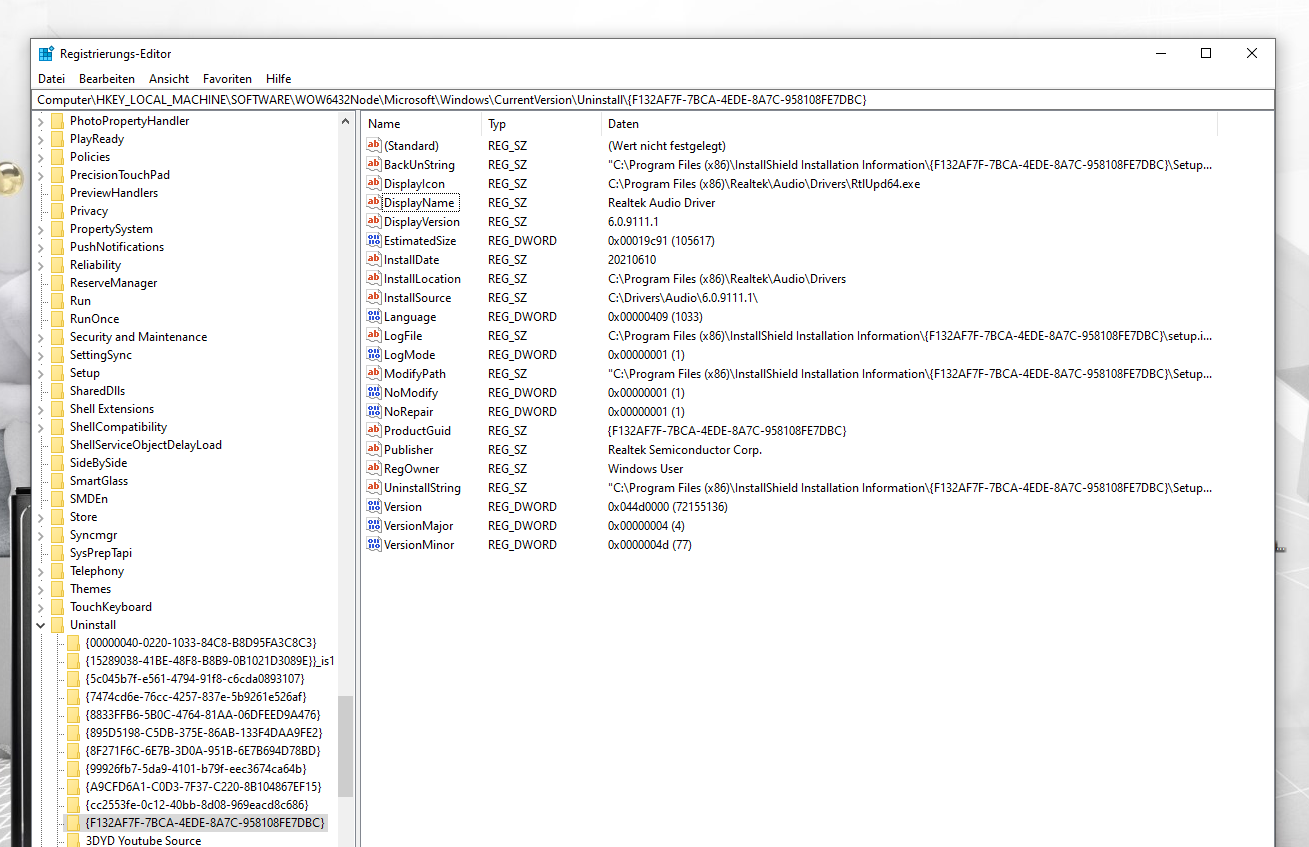The image size is (1309, 847).
Task: Expand the Policies key arrow
Action: (x=41, y=157)
